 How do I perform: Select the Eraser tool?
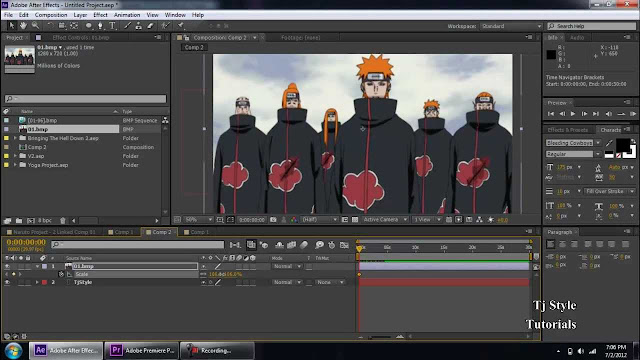tap(150, 26)
